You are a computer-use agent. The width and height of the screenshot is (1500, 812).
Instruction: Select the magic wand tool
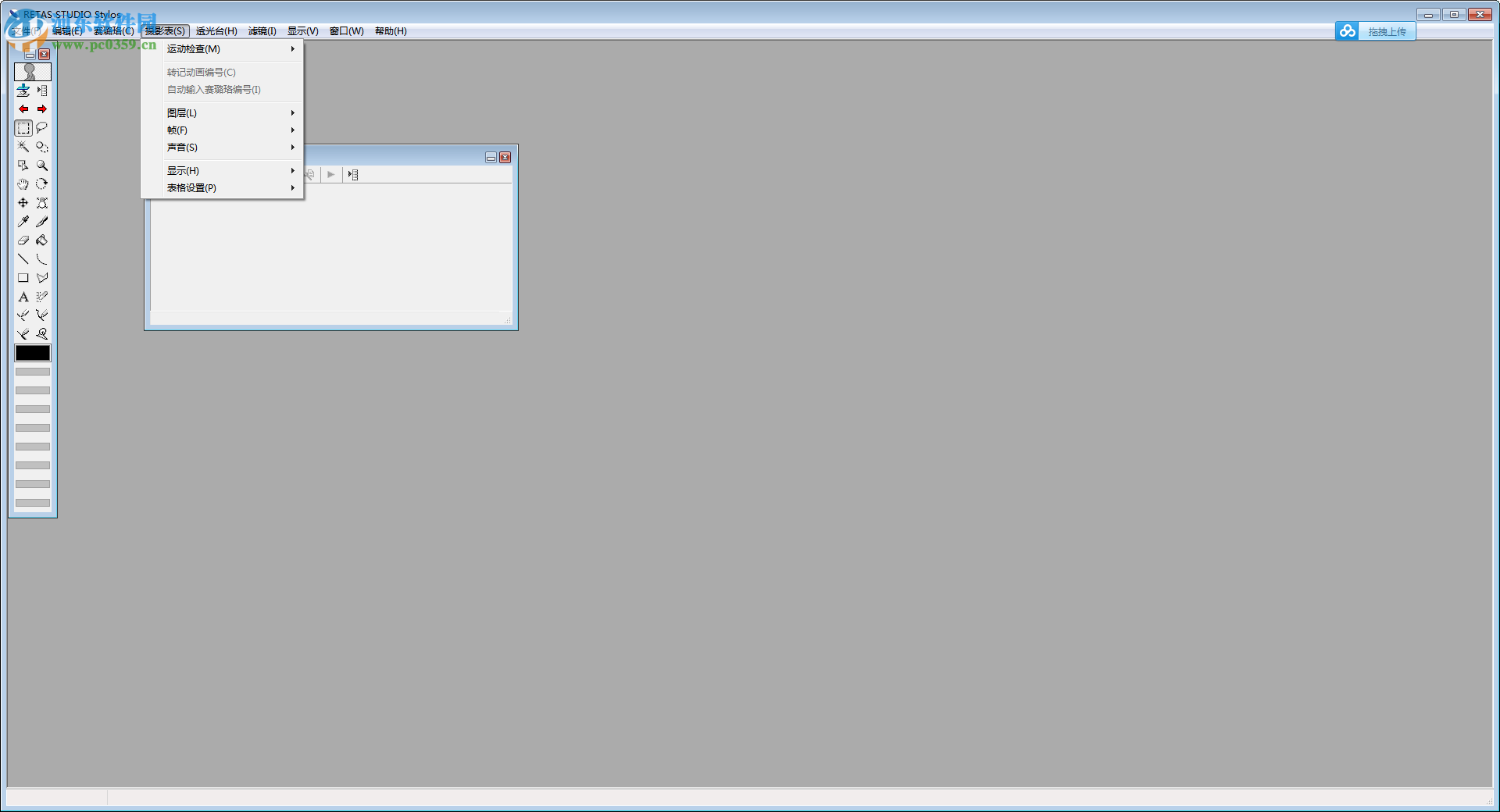[23, 147]
